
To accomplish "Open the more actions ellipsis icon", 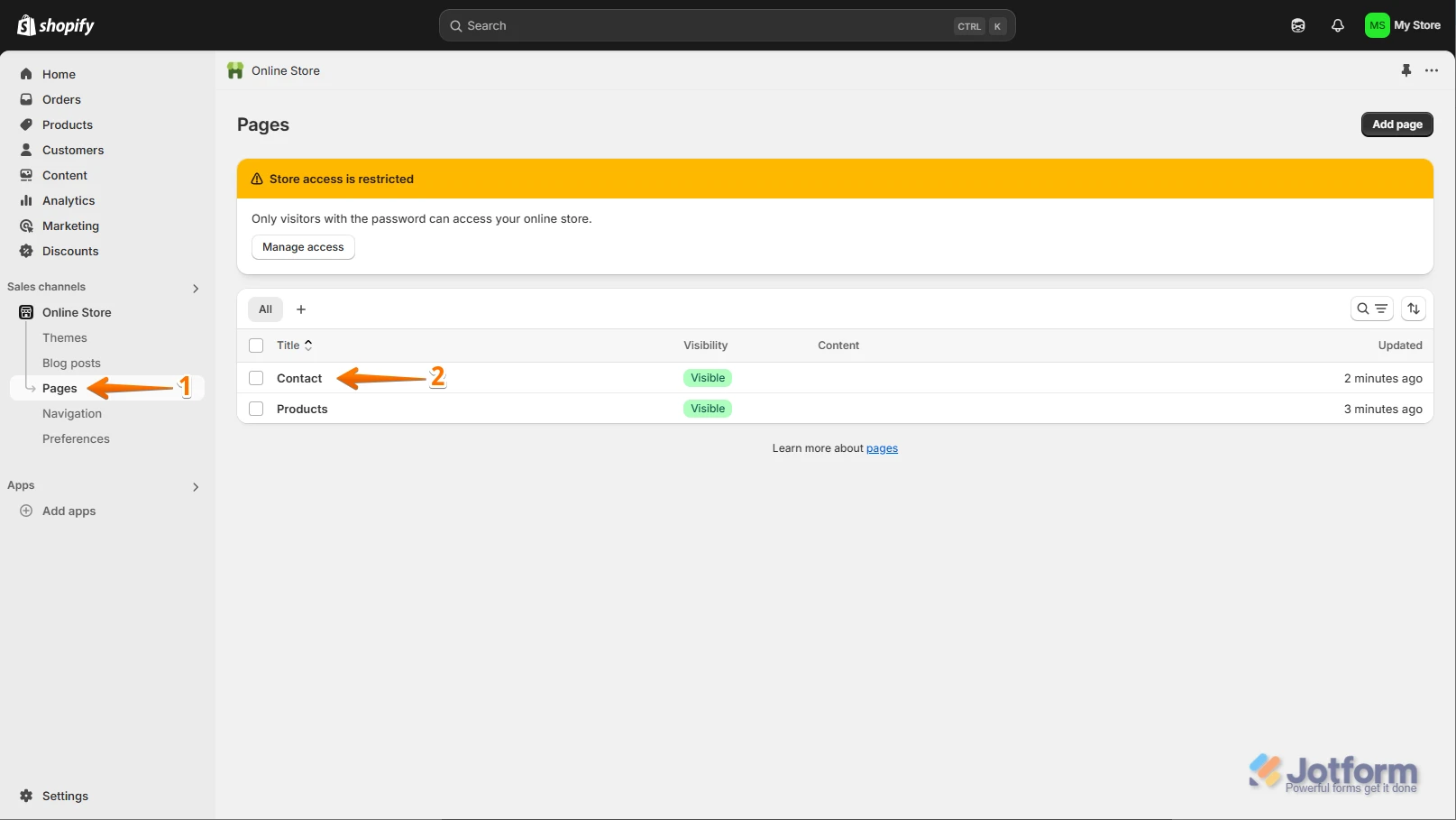I will pyautogui.click(x=1431, y=70).
